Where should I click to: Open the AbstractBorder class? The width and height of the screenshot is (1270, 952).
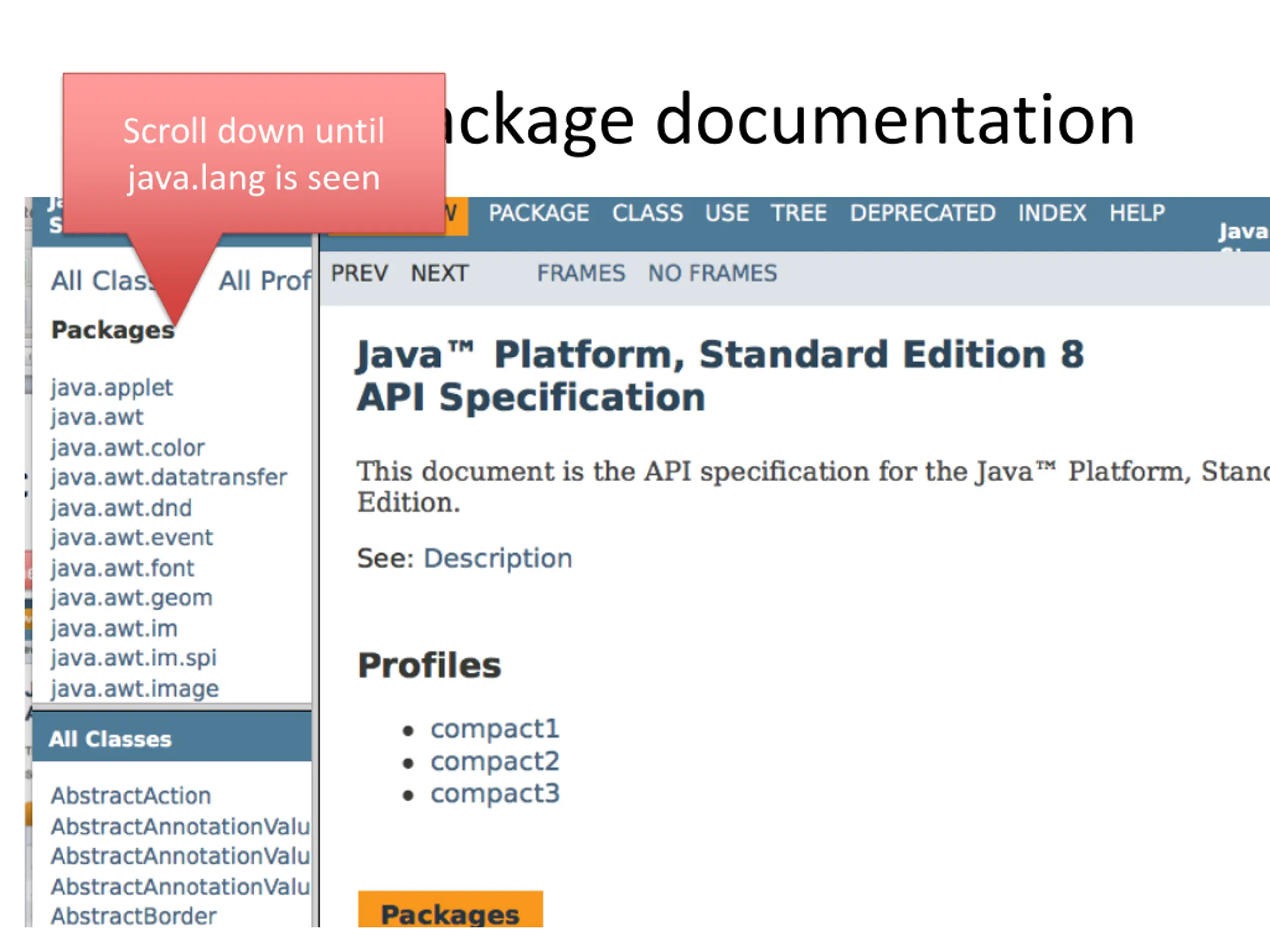134,917
